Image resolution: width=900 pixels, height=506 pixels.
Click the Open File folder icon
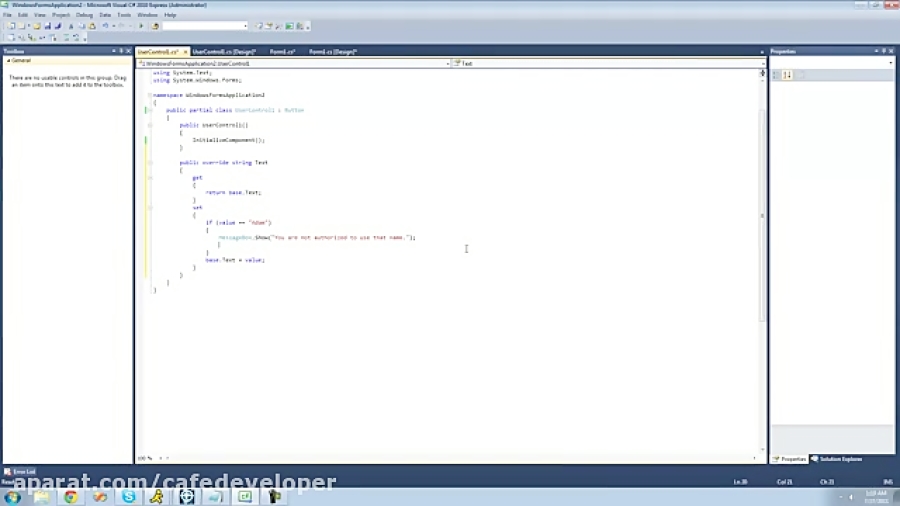(37, 26)
